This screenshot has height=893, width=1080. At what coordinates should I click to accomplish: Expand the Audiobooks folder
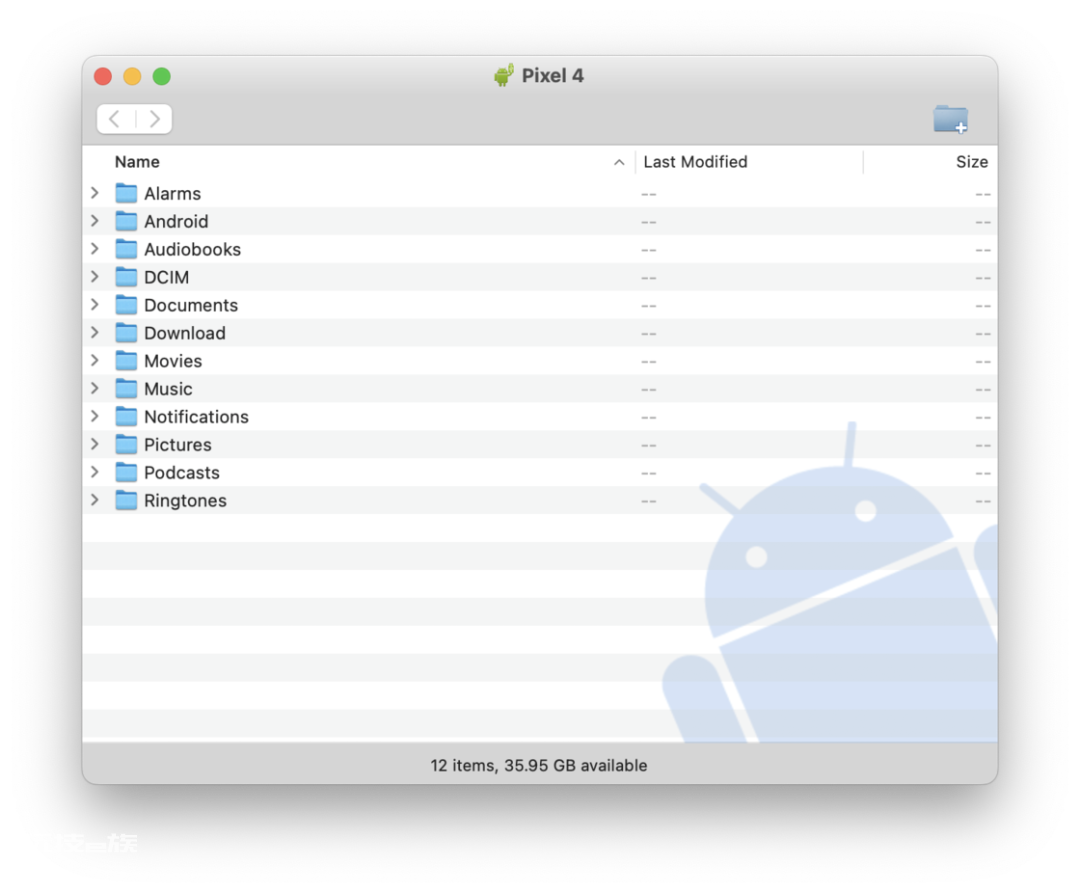95,249
